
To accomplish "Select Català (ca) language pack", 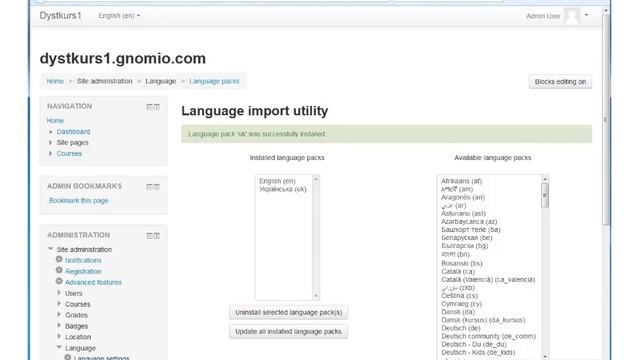I will pyautogui.click(x=458, y=271).
